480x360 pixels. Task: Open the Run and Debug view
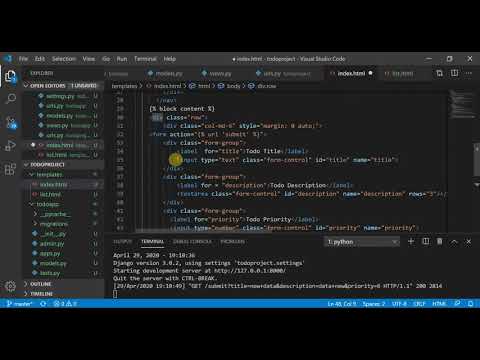10,146
